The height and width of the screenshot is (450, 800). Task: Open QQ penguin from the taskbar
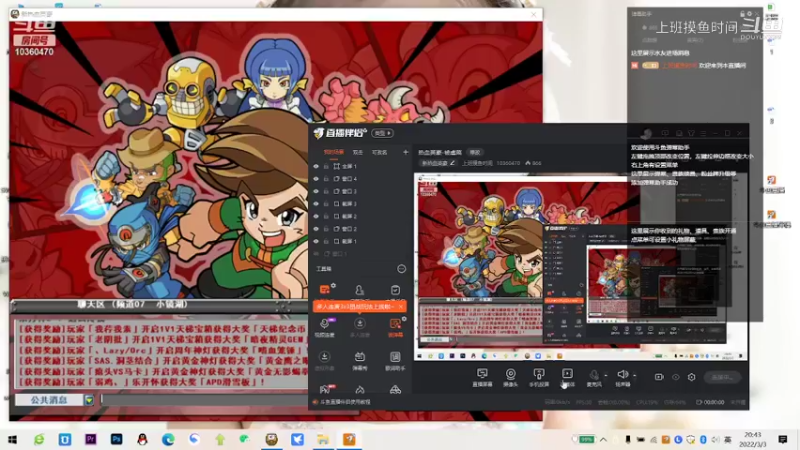tap(142, 439)
